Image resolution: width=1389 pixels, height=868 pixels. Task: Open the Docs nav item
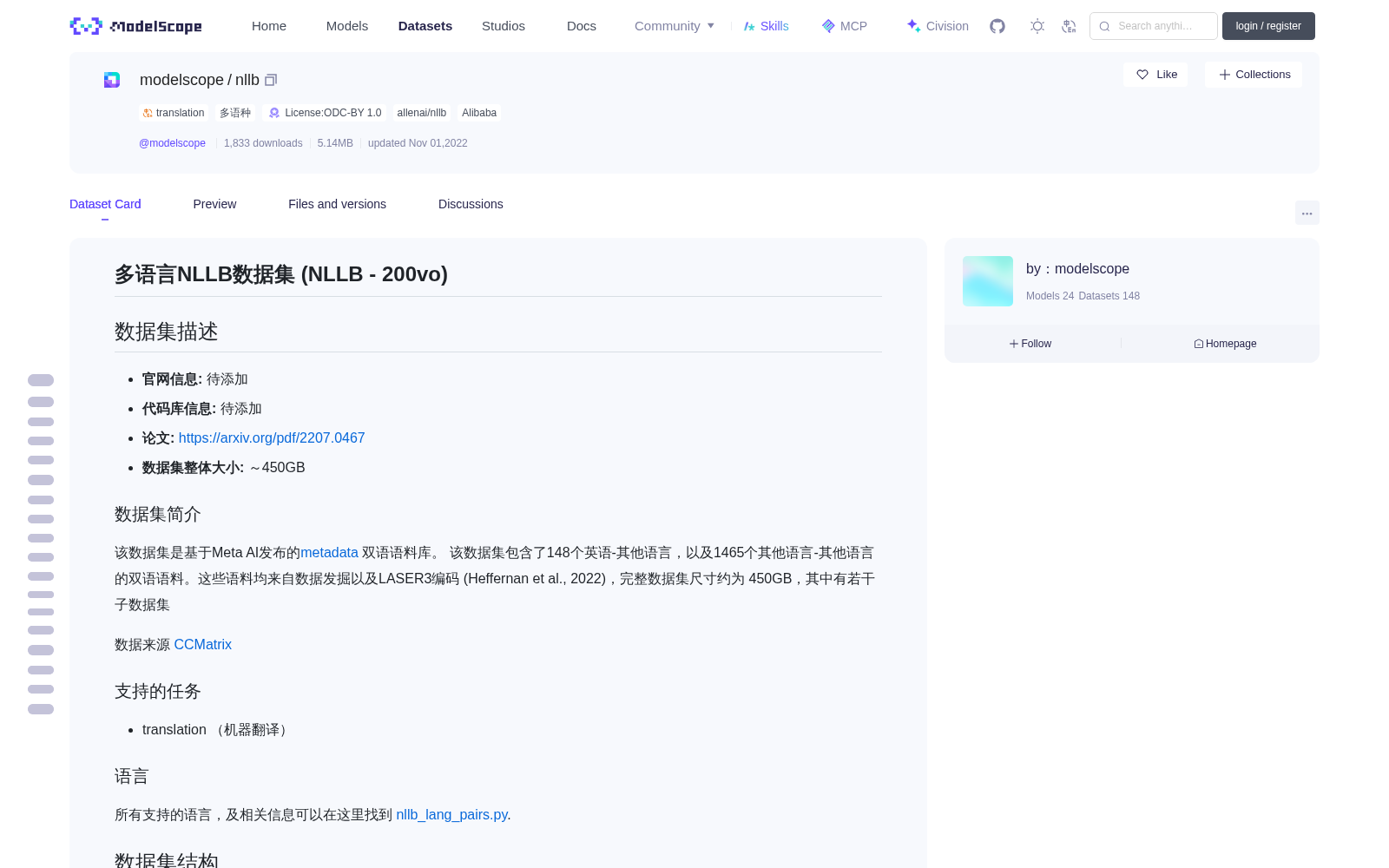pos(582,26)
